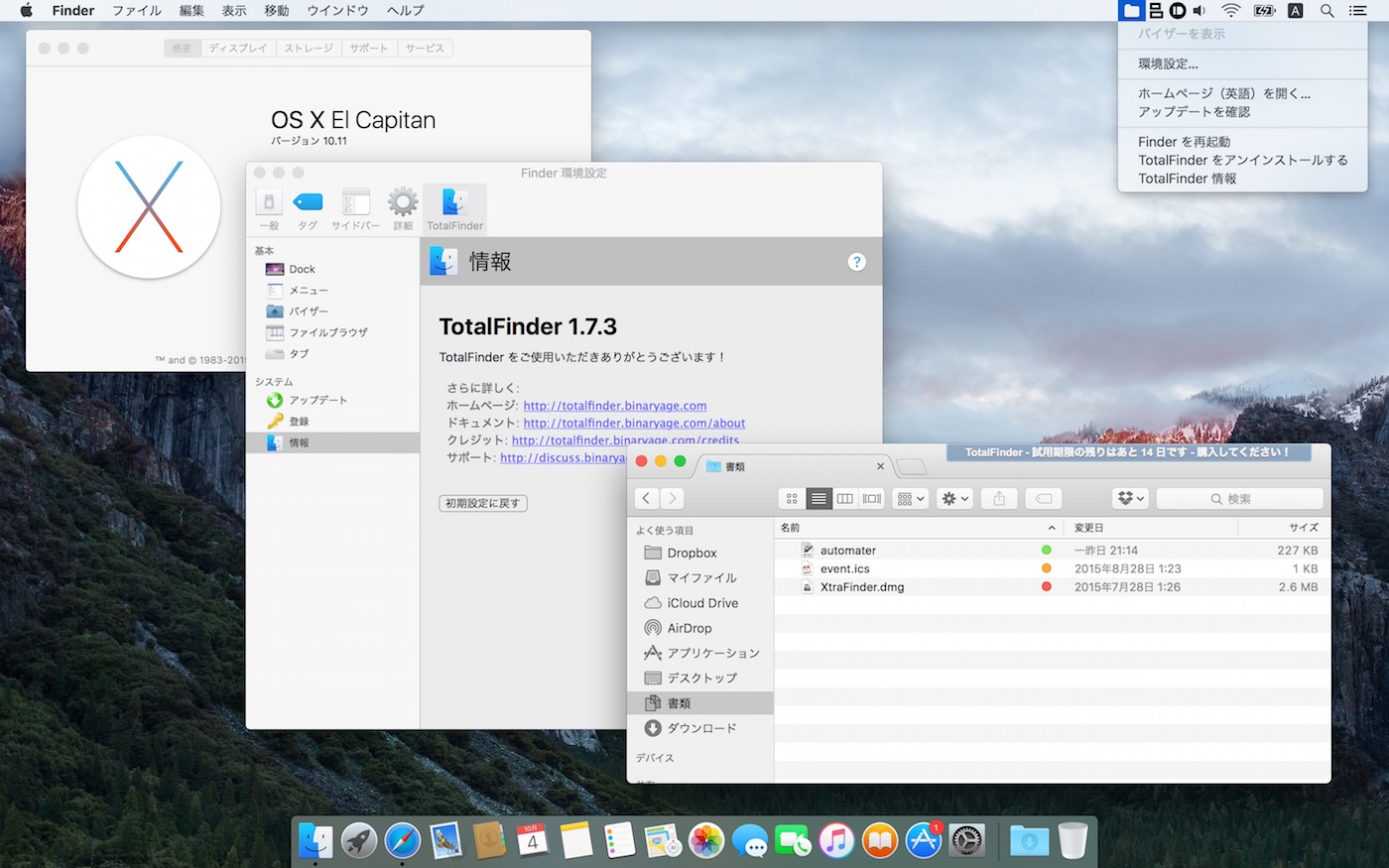Click the volume icon in menu bar
Image resolution: width=1389 pixels, height=868 pixels.
pos(1200,11)
